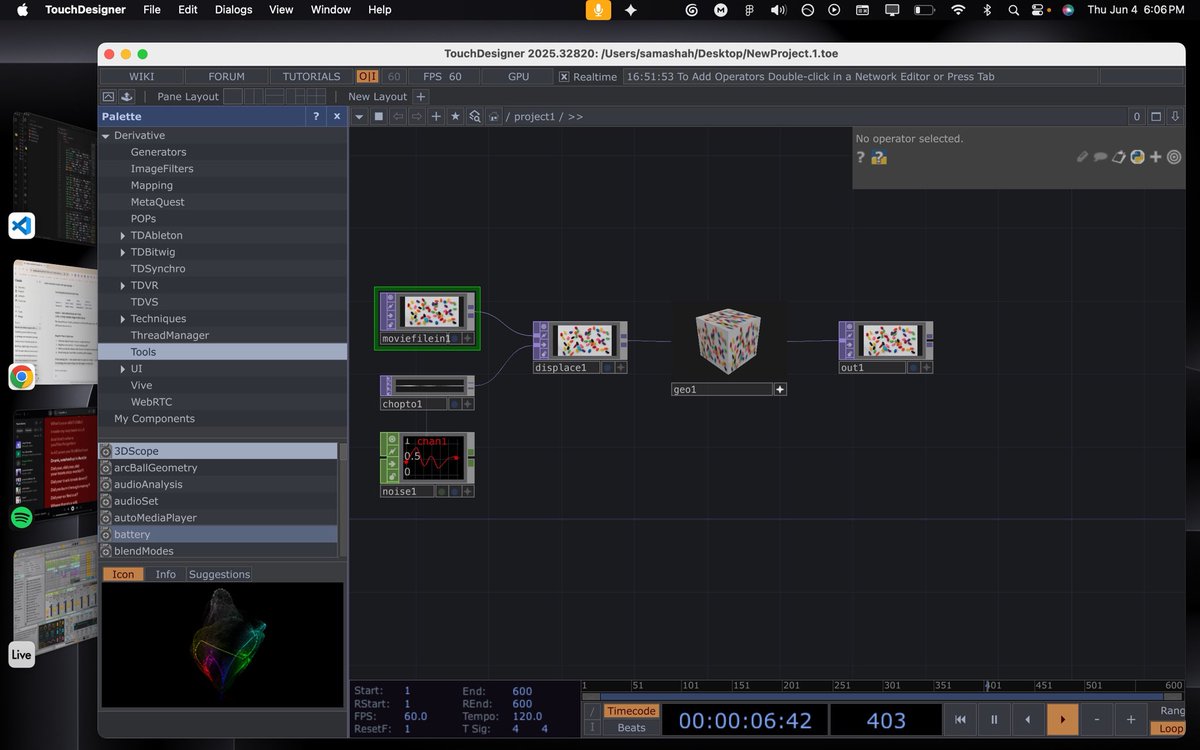Click the target circle icon in parameter panel
Viewport: 1200px width, 750px height.
click(1174, 157)
